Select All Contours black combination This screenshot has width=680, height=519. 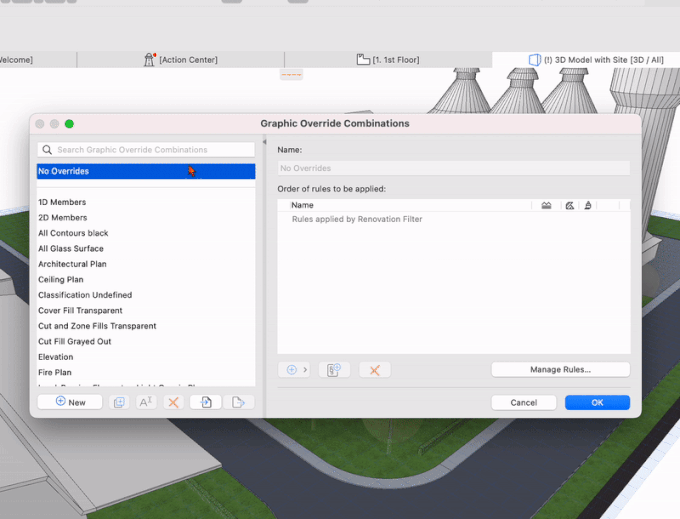click(146, 233)
